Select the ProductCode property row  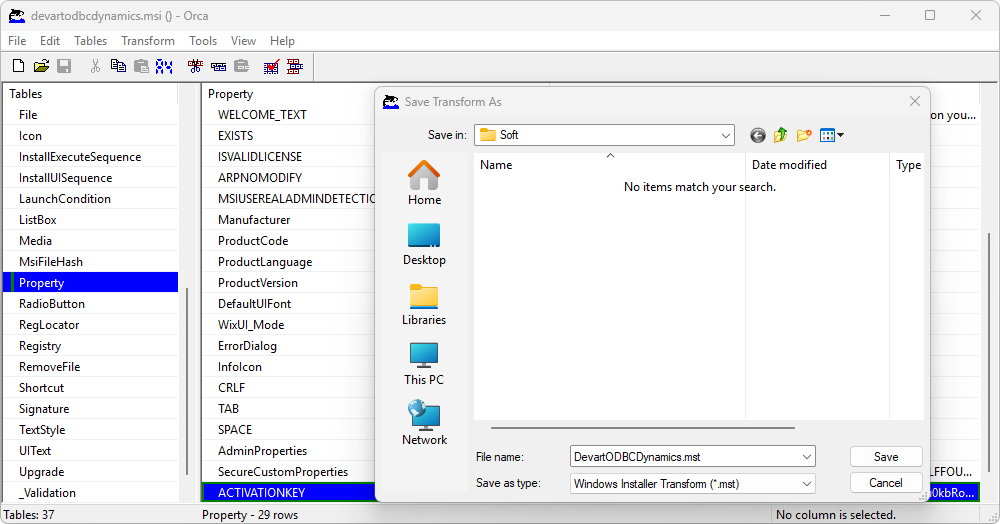click(289, 241)
